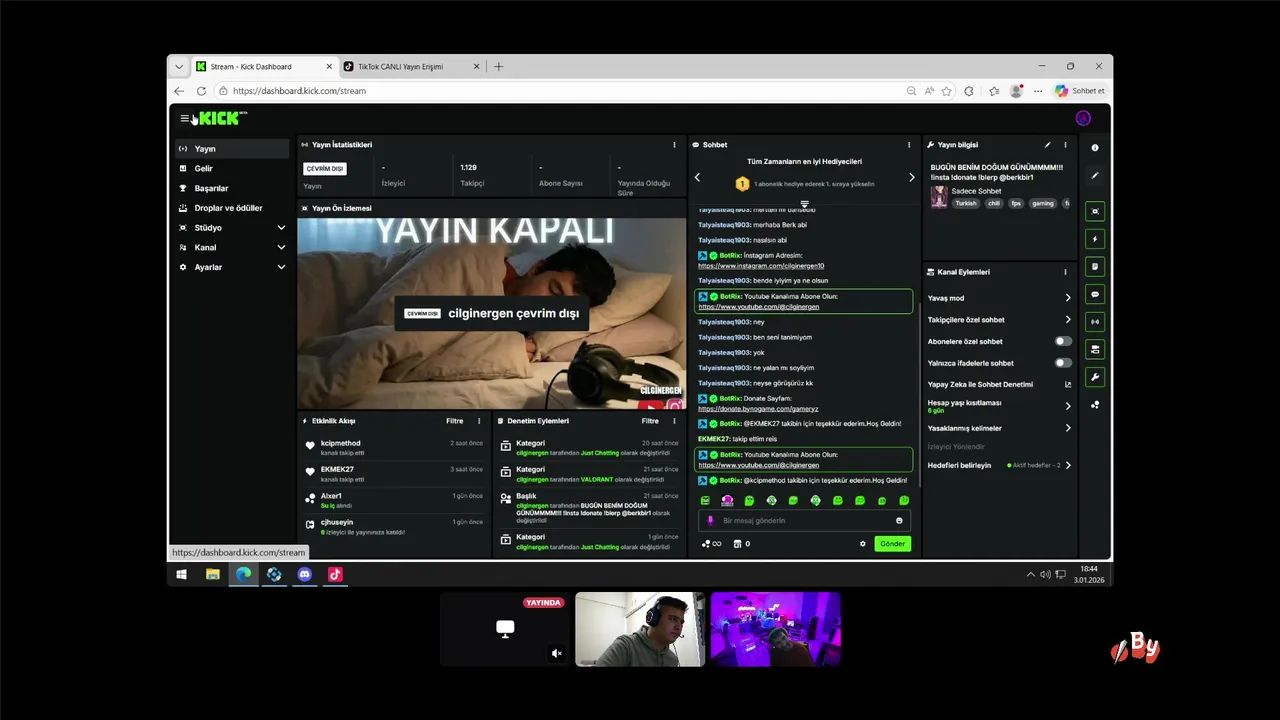This screenshot has height=720, width=1280.
Task: Click the Bir mesaj gönderin input
Action: (x=805, y=521)
